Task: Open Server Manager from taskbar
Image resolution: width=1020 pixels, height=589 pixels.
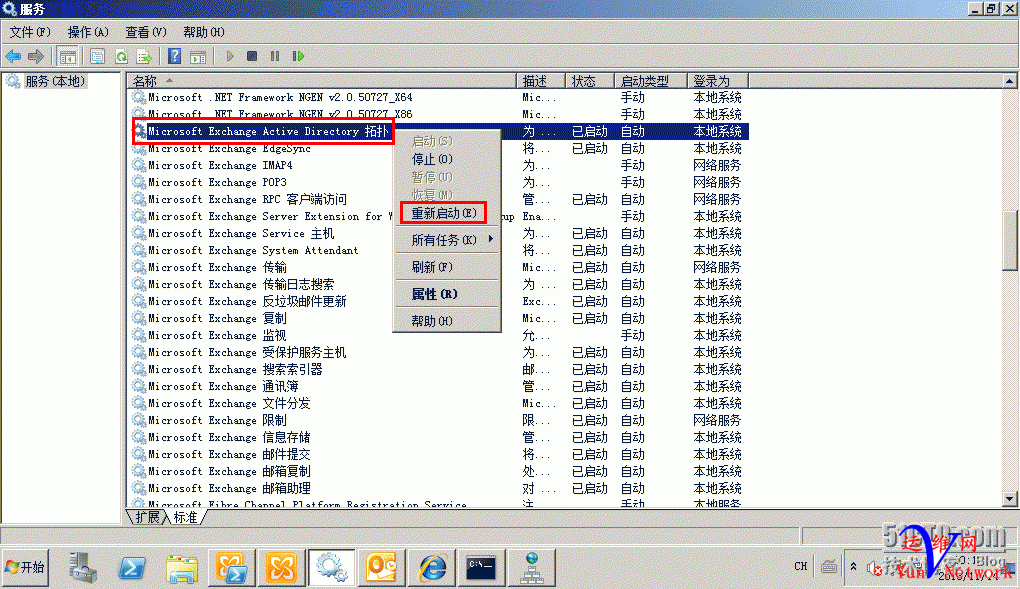Action: [83, 568]
